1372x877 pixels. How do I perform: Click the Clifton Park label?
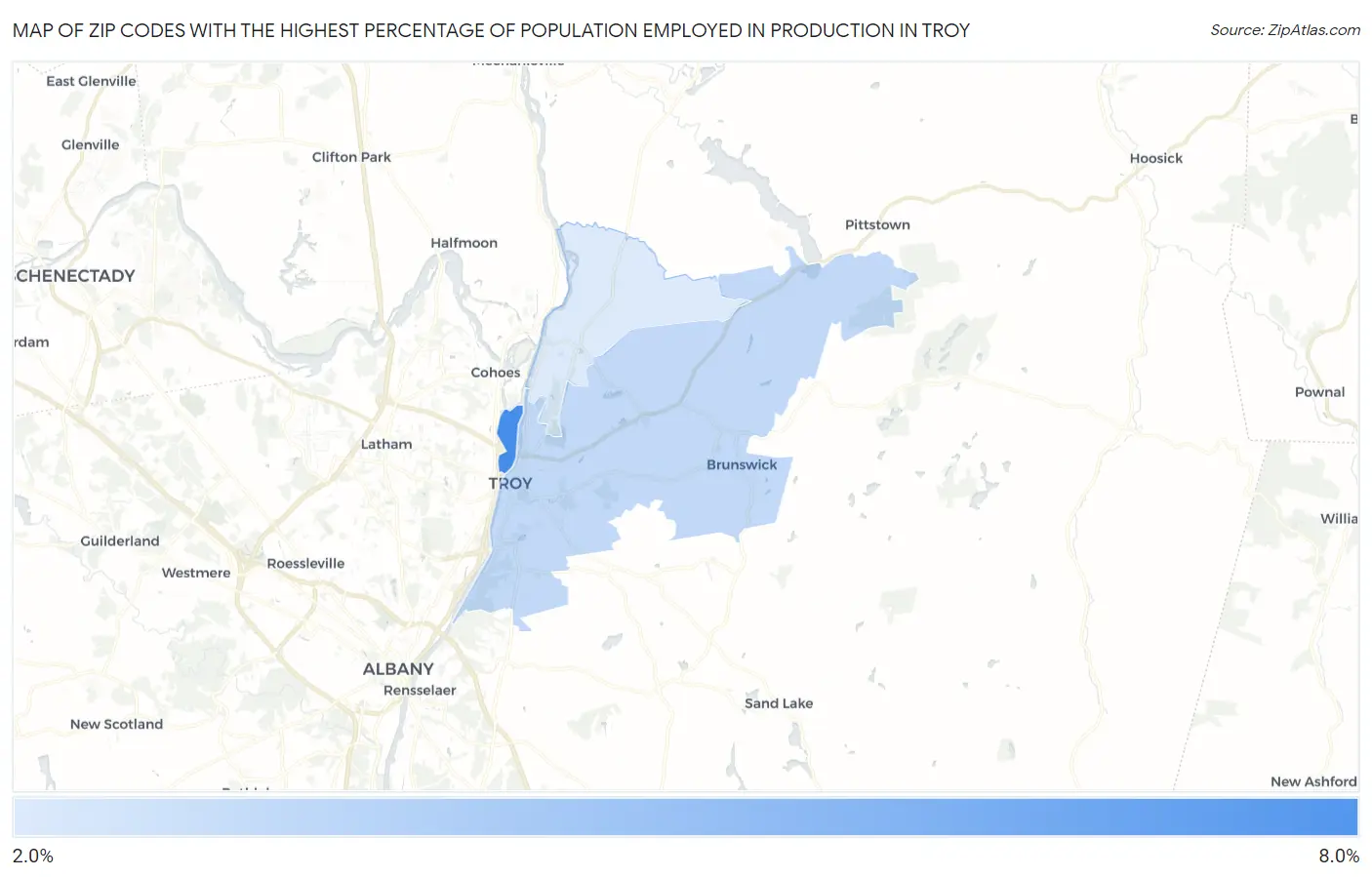click(351, 157)
